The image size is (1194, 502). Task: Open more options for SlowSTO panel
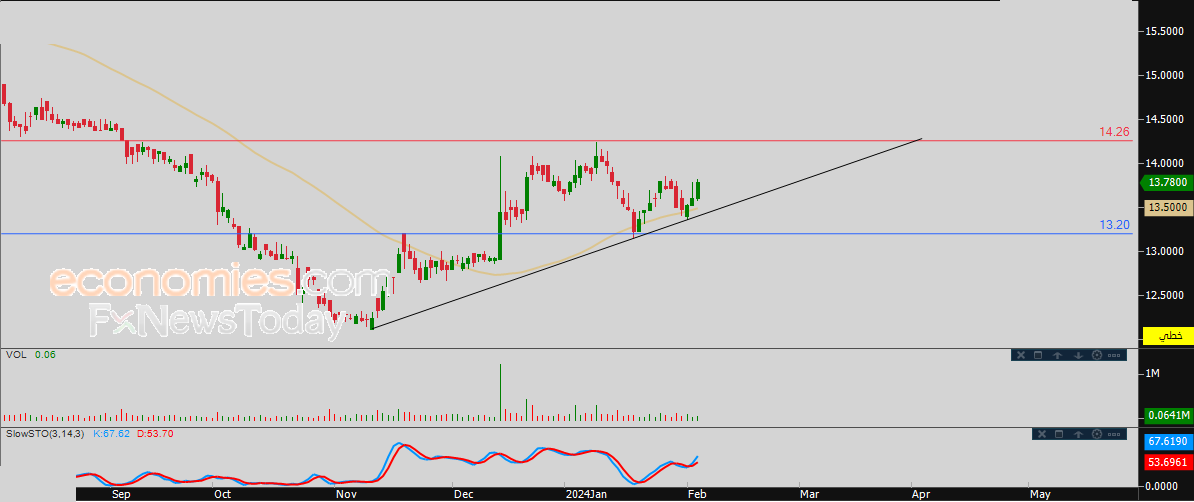pyautogui.click(x=1114, y=434)
